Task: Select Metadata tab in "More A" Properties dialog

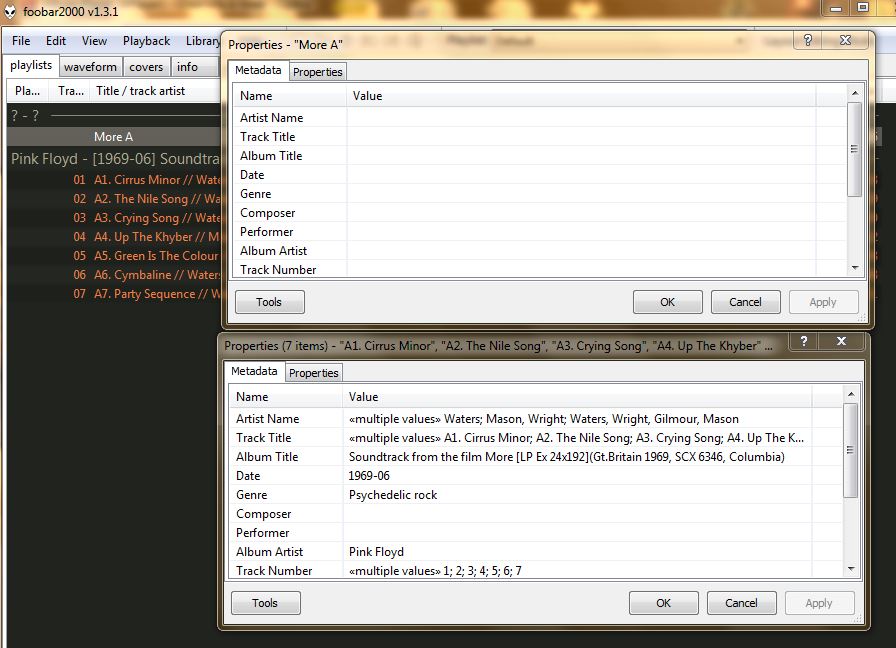Action: (258, 70)
